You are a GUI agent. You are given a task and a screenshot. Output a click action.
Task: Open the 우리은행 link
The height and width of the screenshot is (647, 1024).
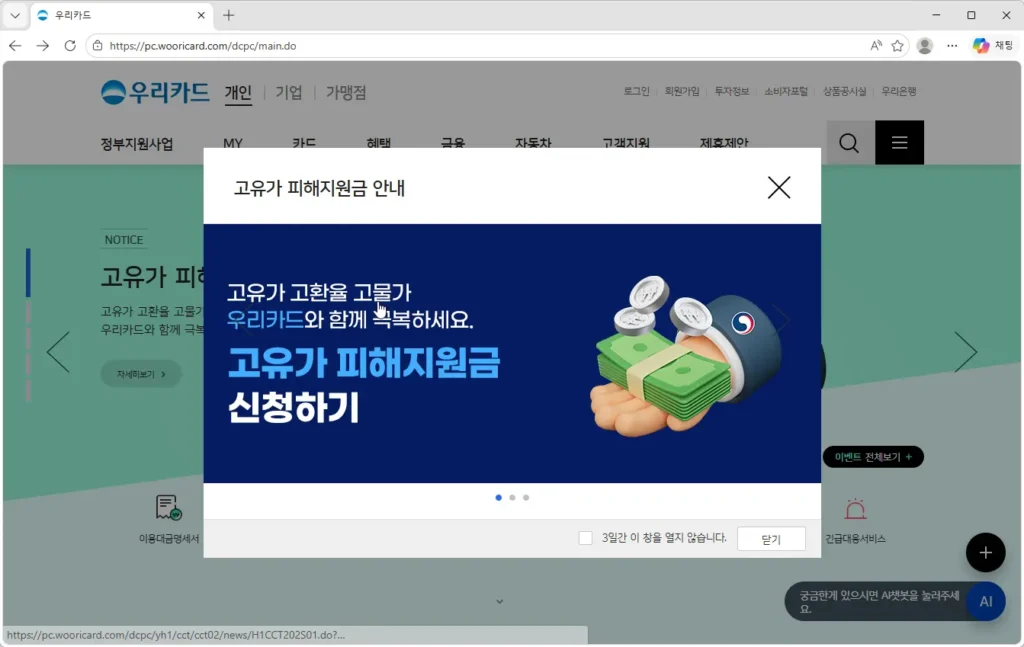[899, 91]
